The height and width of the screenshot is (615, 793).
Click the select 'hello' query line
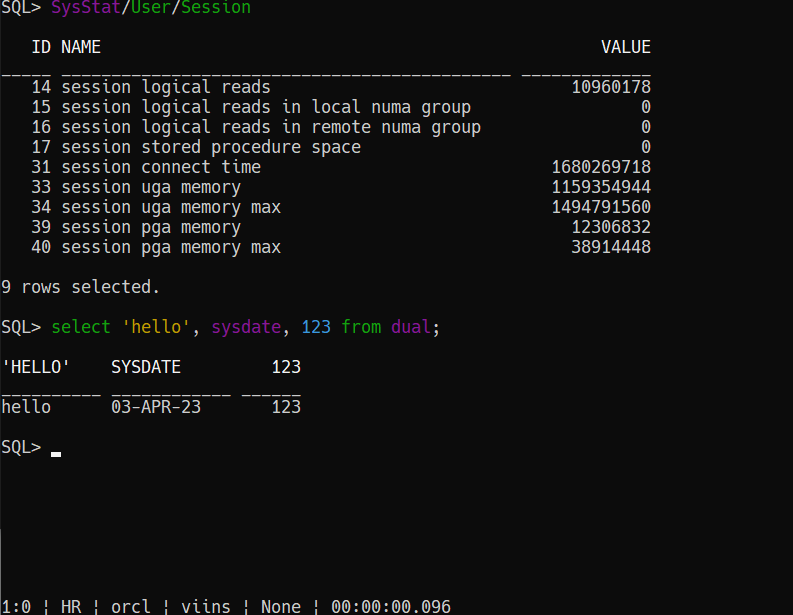245,327
